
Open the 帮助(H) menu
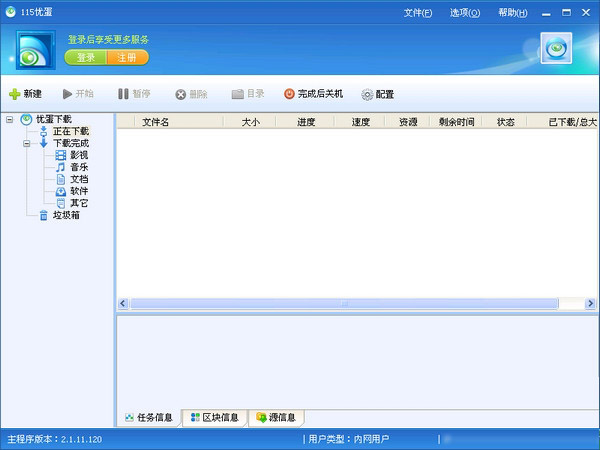tap(512, 13)
